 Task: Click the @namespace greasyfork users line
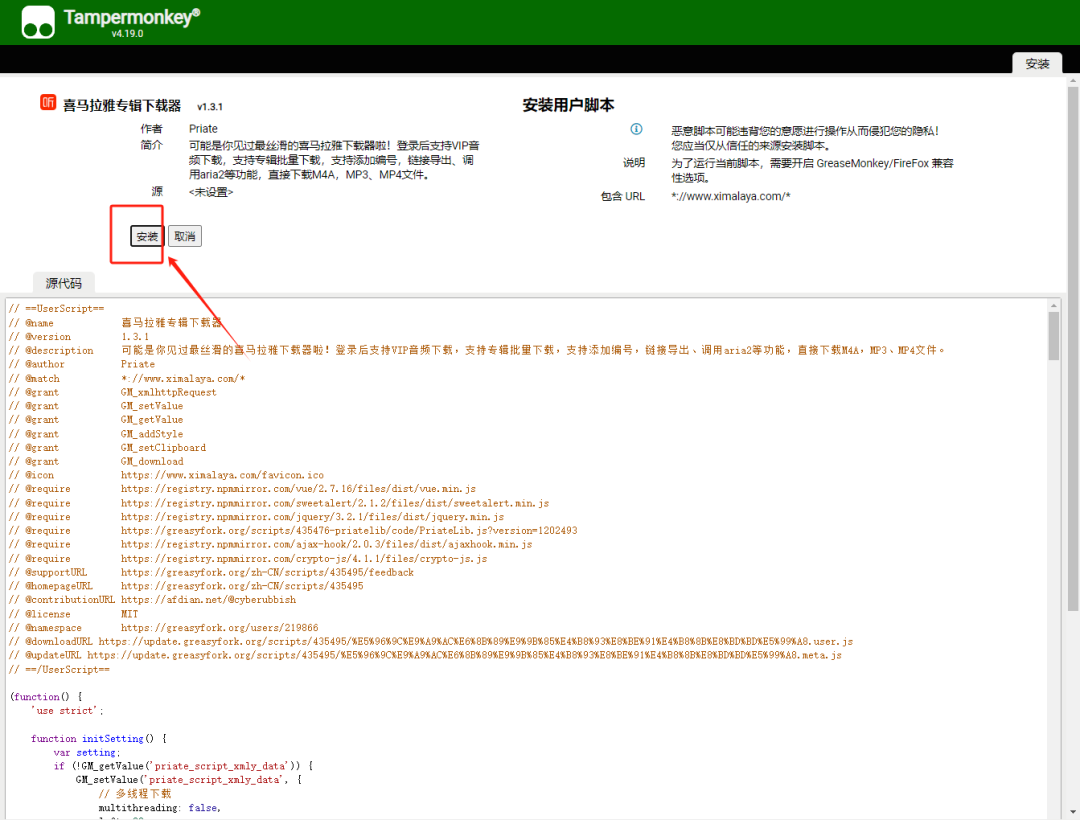(163, 628)
